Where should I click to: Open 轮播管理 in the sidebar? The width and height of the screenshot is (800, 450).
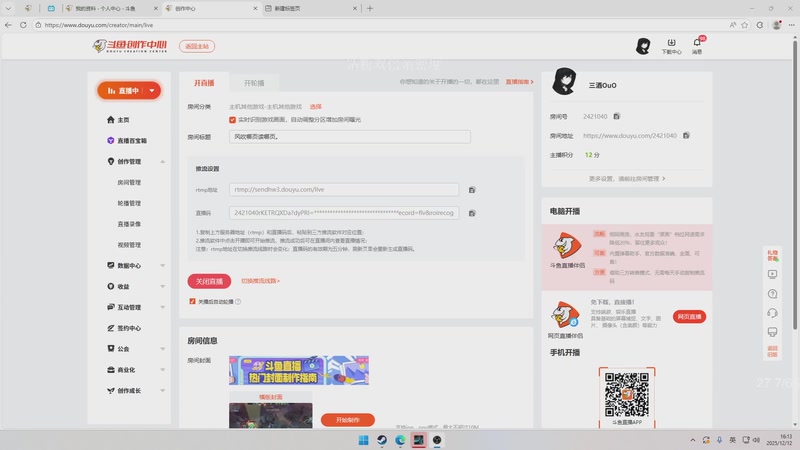[x=129, y=203]
